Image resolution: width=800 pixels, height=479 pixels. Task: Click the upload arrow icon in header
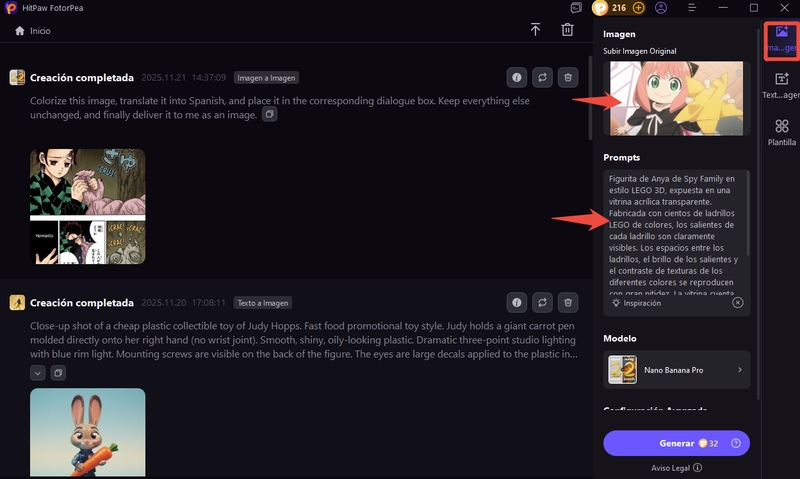[535, 30]
